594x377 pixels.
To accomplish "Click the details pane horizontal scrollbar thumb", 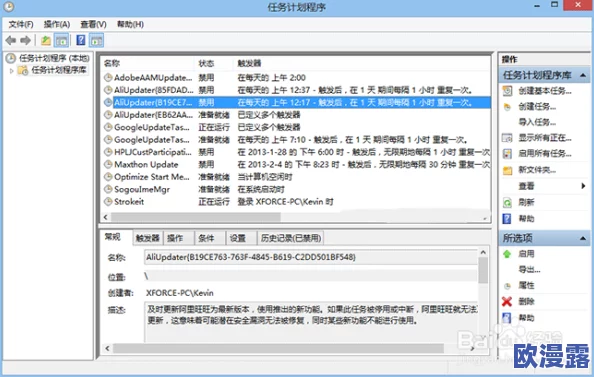I will point(278,348).
